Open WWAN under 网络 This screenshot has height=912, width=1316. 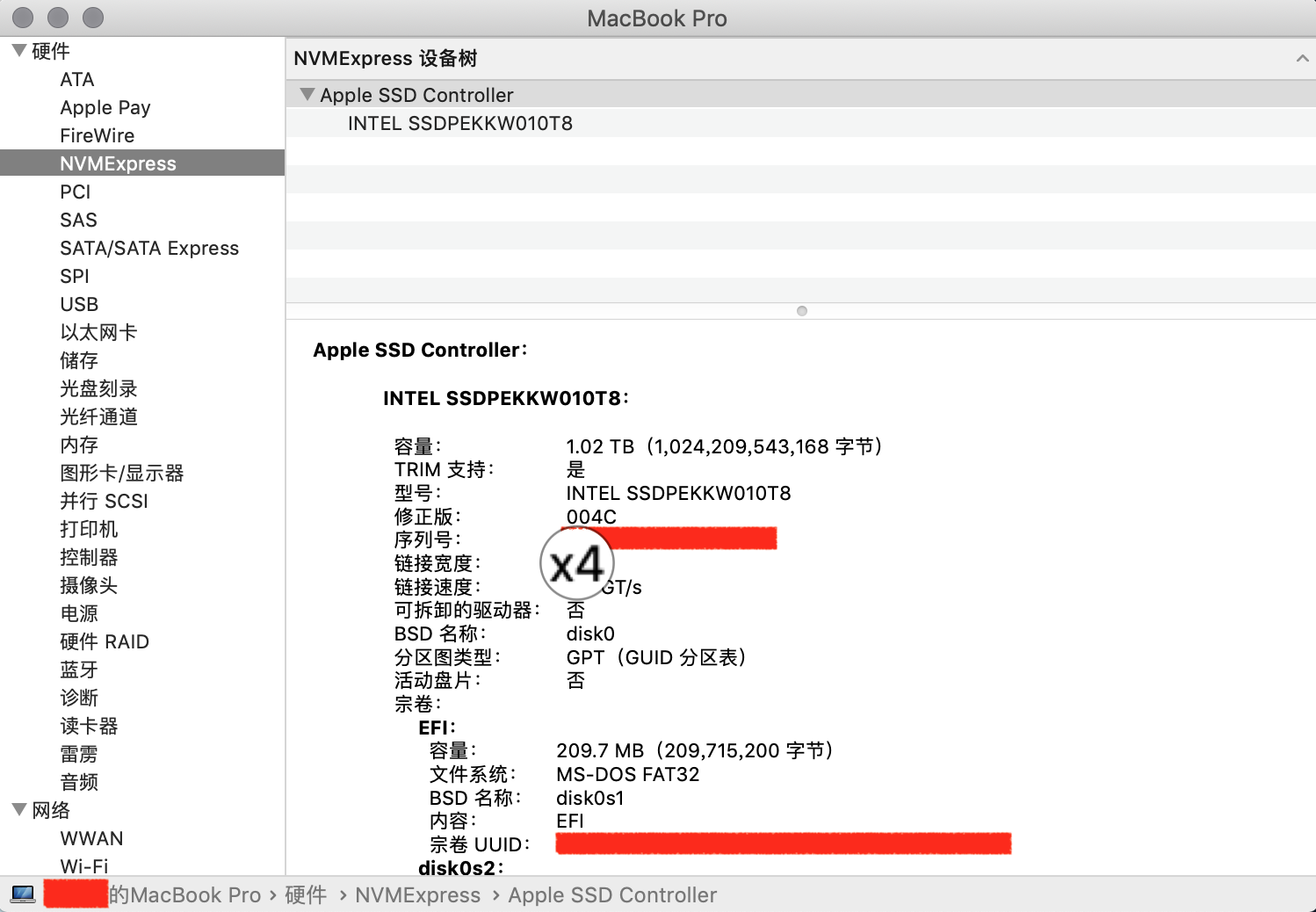[x=91, y=838]
